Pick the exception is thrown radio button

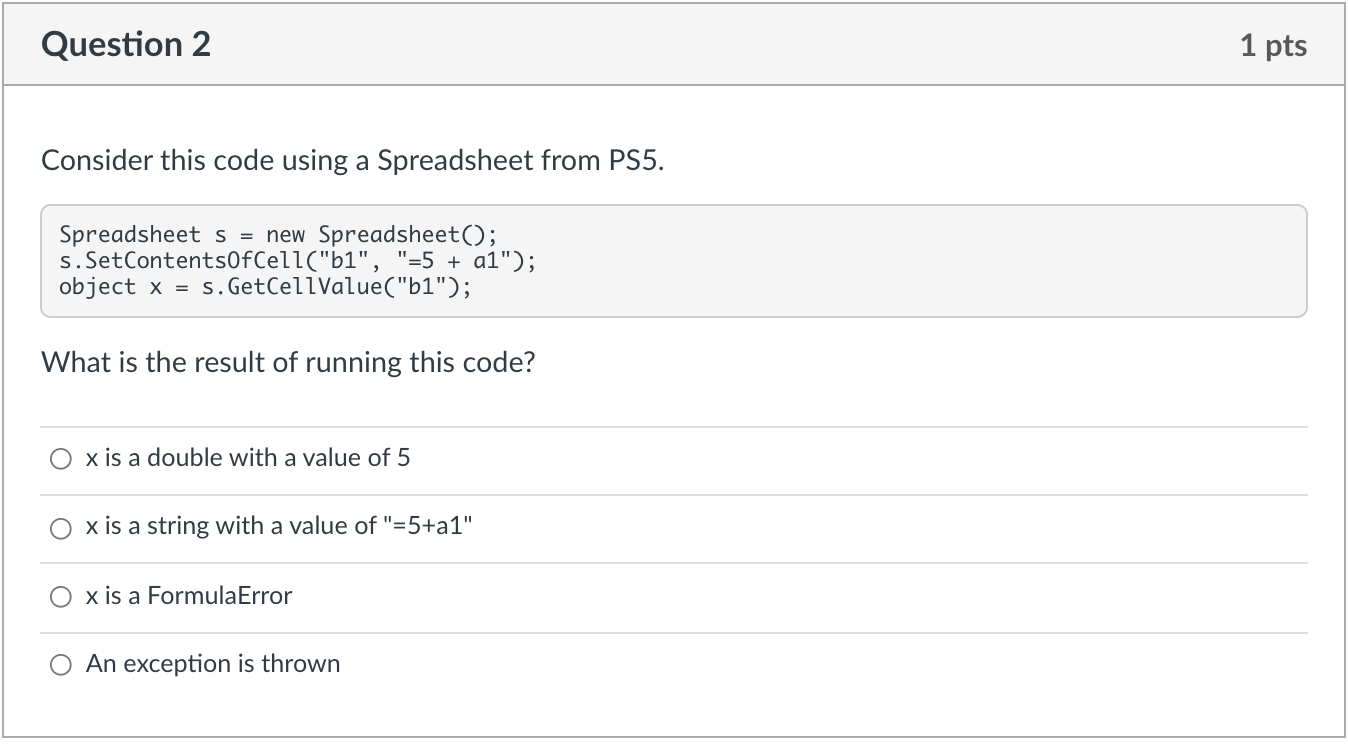61,665
